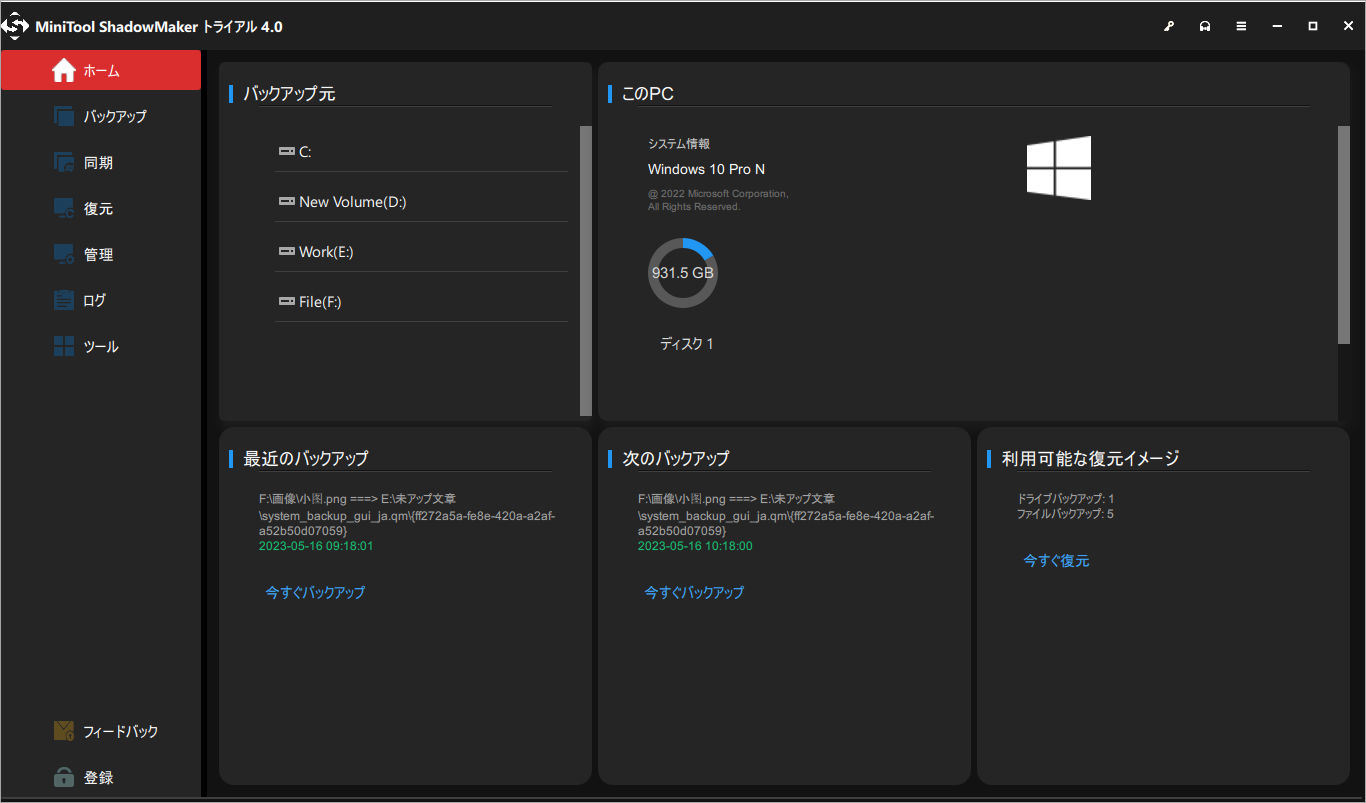Open support via the headphones icon
1366x803 pixels.
pos(1205,25)
